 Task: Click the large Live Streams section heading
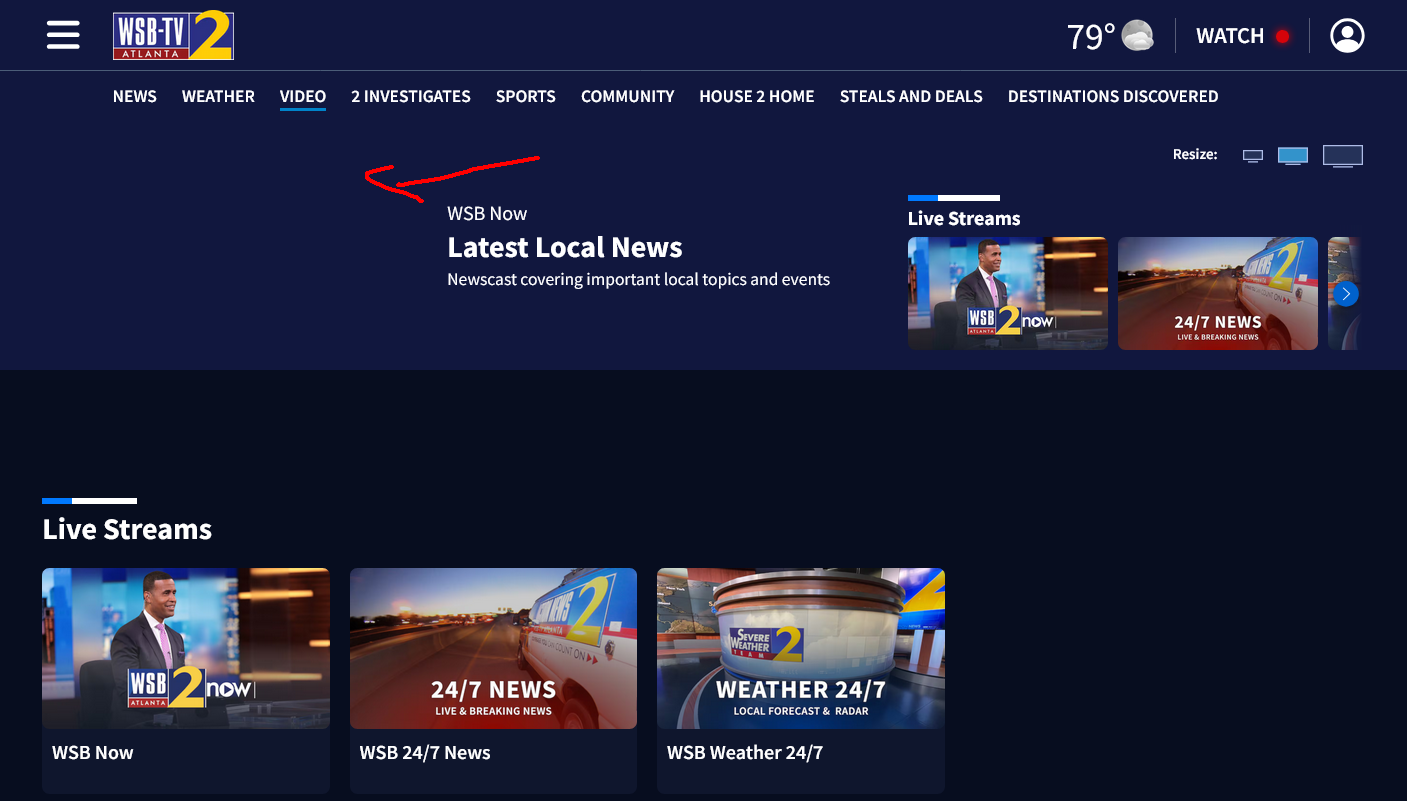point(127,529)
